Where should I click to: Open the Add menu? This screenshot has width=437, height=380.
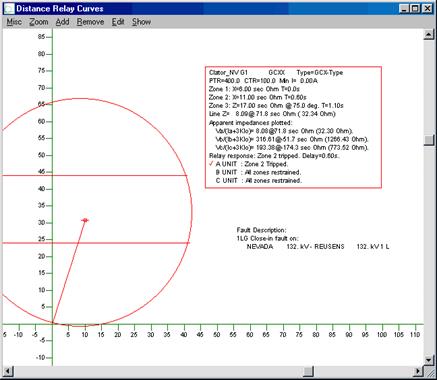[x=62, y=22]
